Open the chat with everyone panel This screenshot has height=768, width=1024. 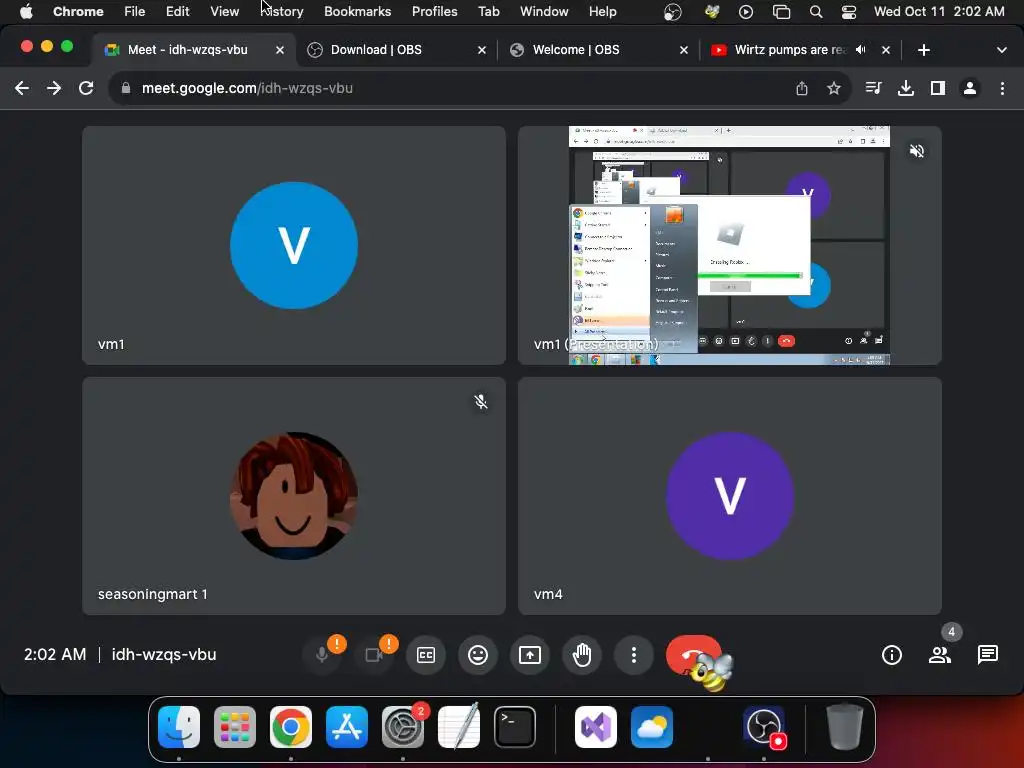(987, 654)
